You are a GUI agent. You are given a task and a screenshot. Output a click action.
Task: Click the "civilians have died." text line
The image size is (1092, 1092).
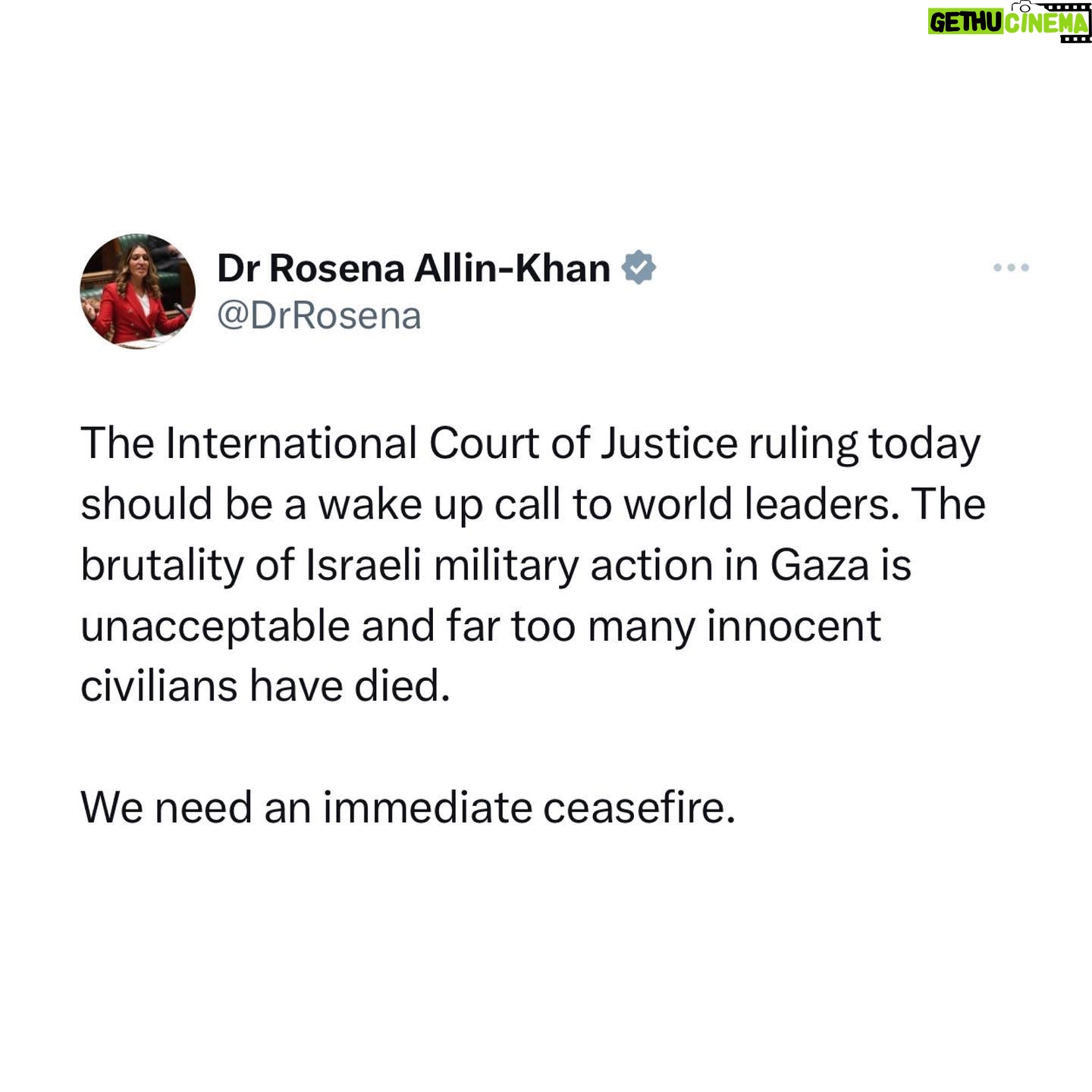[x=265, y=686]
